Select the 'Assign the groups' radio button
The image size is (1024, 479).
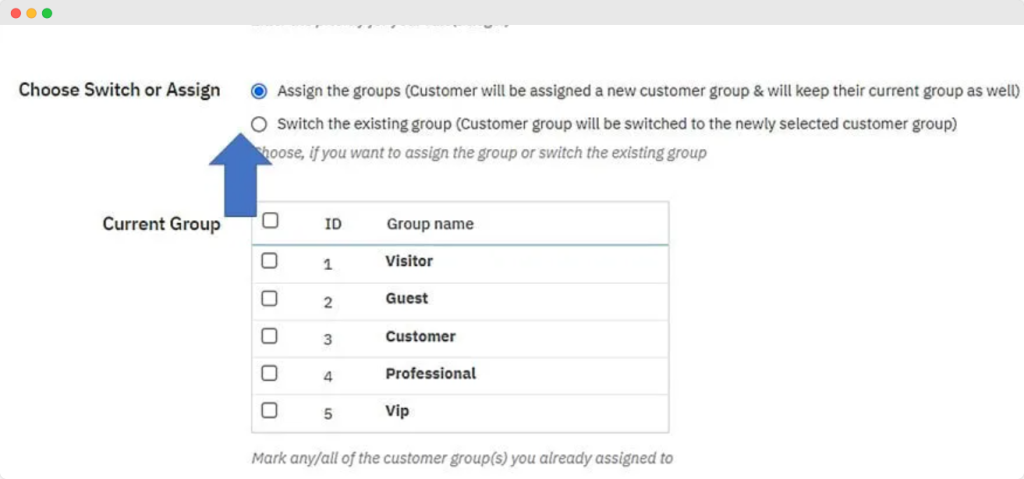tap(260, 91)
